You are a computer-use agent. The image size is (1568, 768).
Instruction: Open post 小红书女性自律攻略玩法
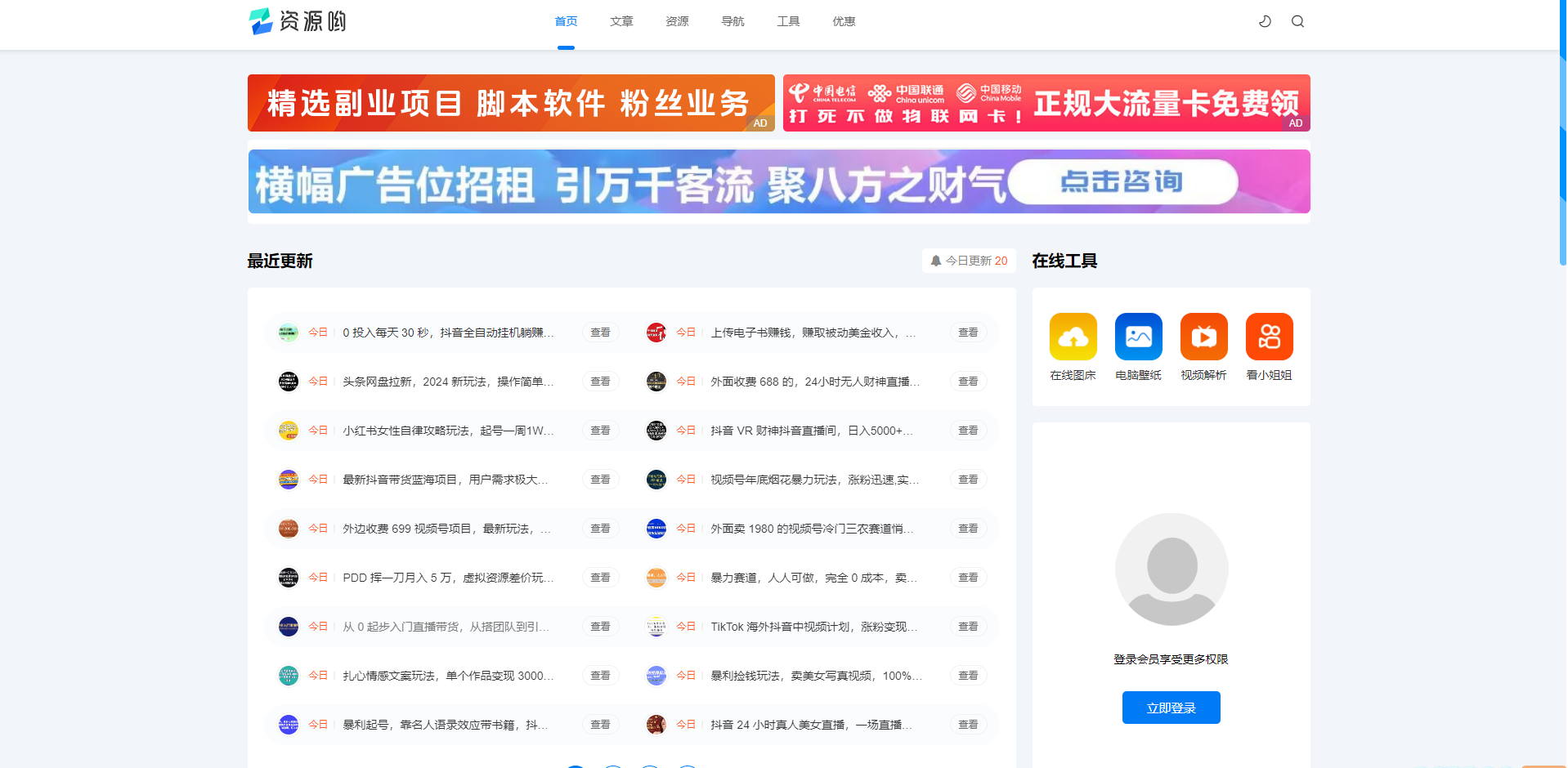448,431
